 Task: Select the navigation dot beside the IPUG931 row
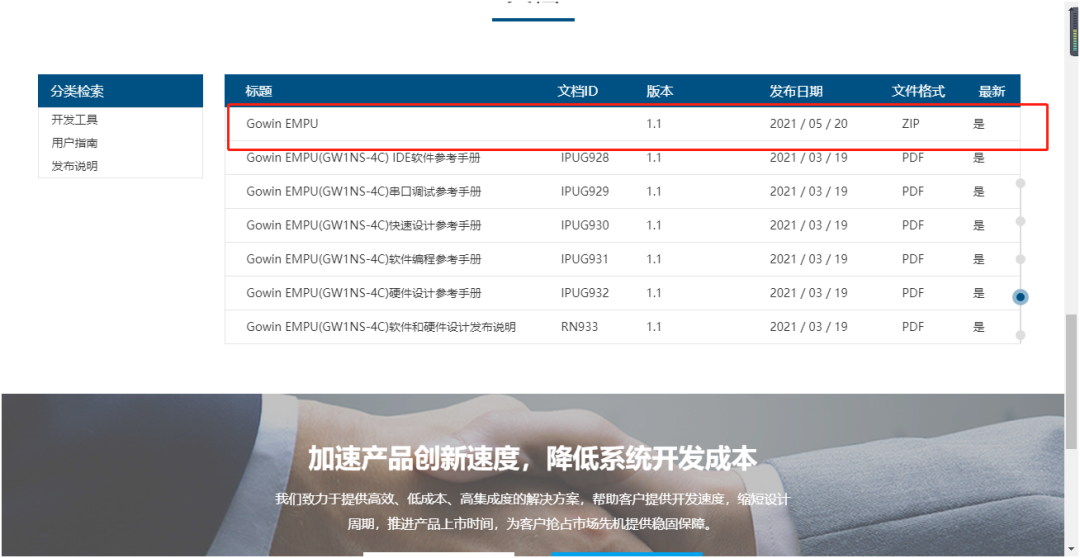(x=1021, y=259)
